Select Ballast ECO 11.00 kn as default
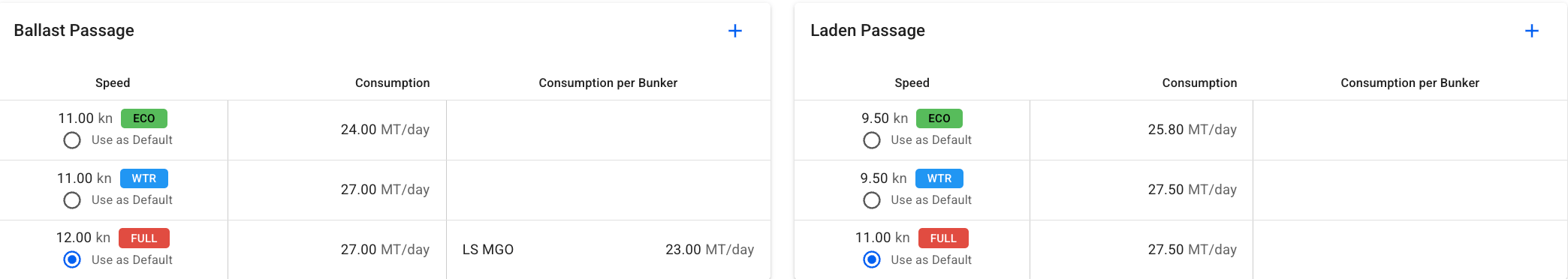Viewport: 1568px width, 279px height. (x=72, y=140)
